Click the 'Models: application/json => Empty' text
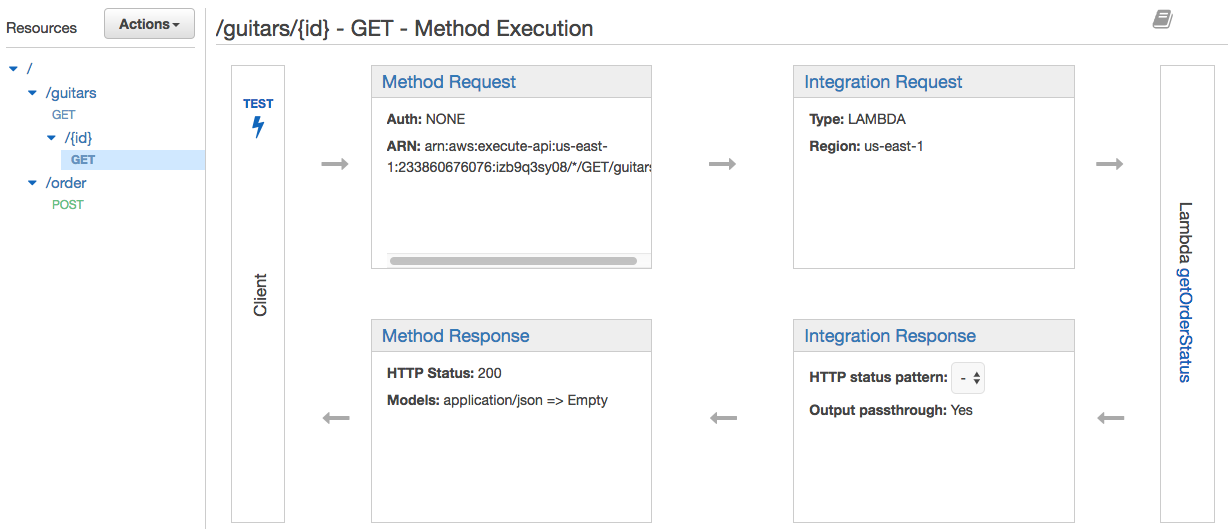Screen dimensions: 1228x529 [497, 400]
